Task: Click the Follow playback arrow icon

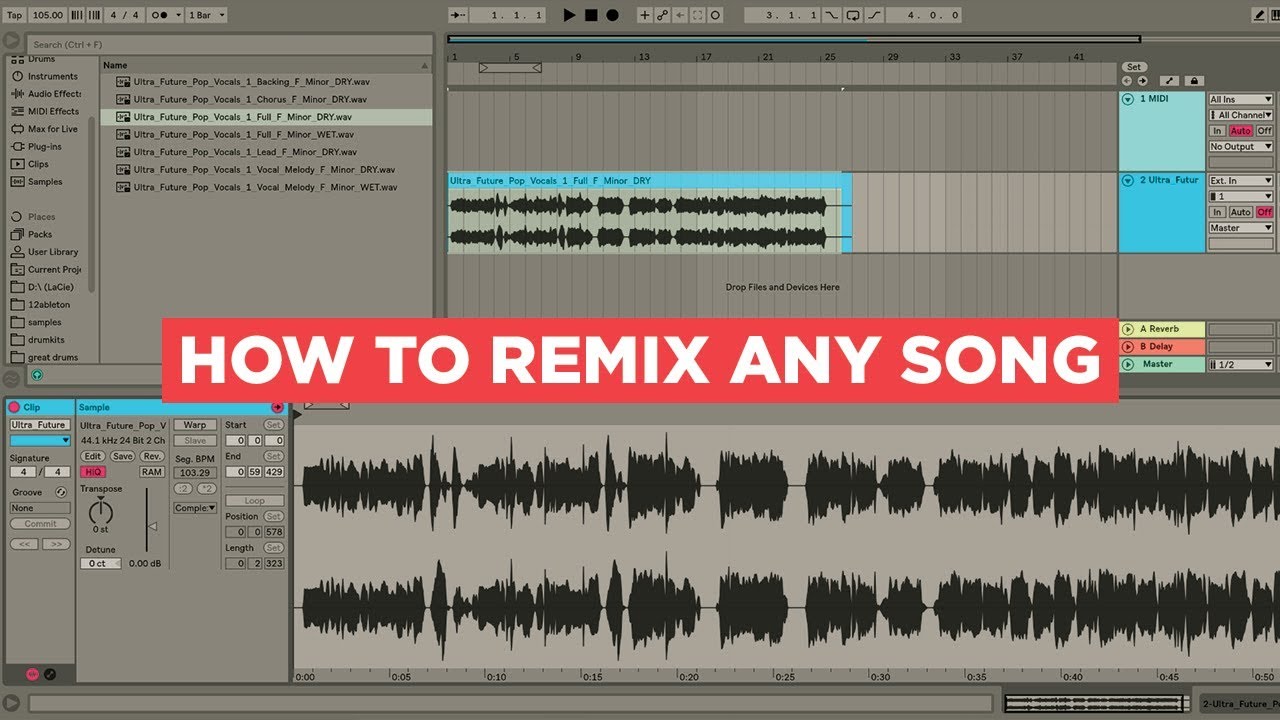Action: [459, 15]
